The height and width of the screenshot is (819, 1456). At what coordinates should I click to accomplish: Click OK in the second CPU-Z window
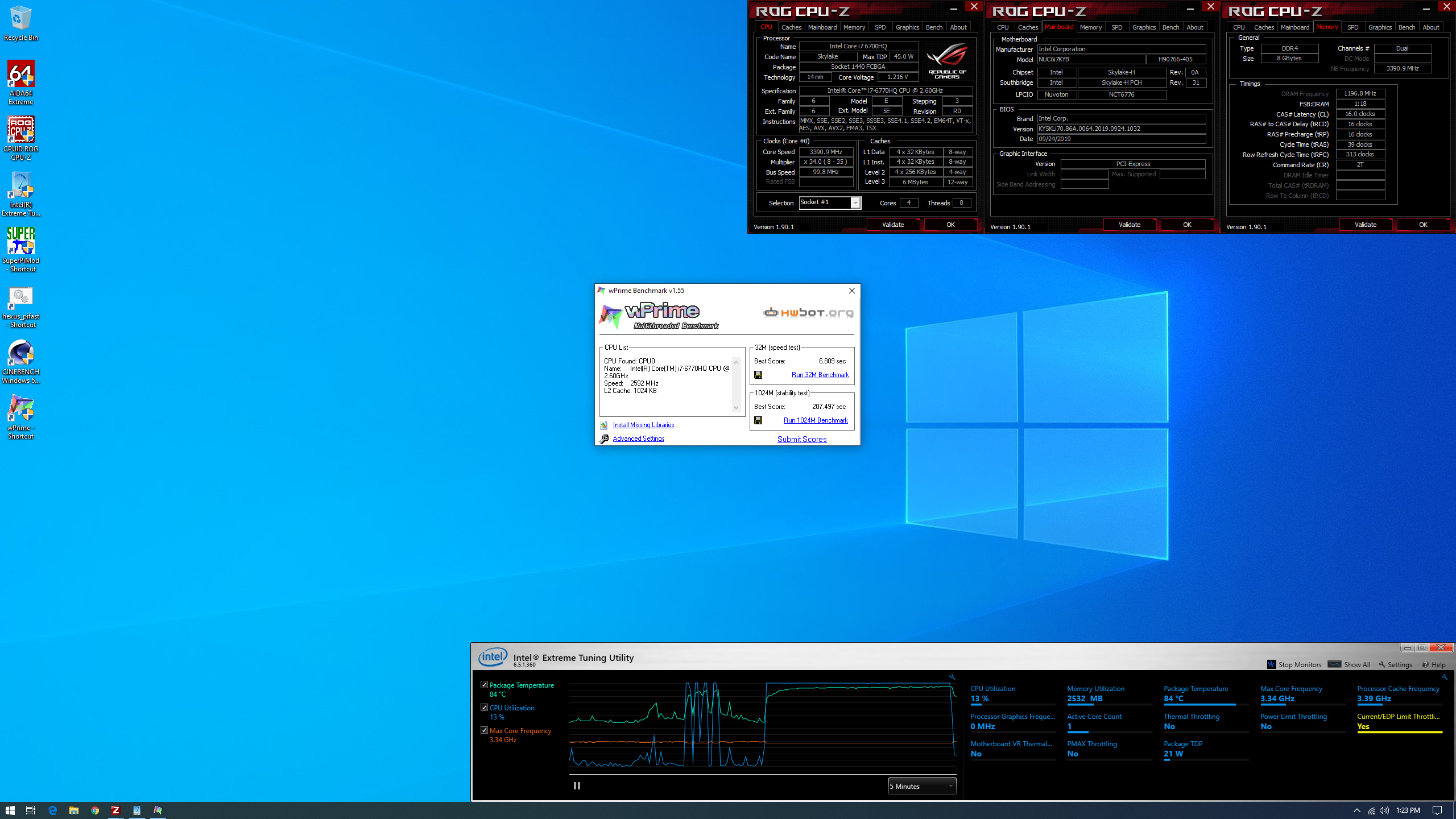pyautogui.click(x=1187, y=225)
